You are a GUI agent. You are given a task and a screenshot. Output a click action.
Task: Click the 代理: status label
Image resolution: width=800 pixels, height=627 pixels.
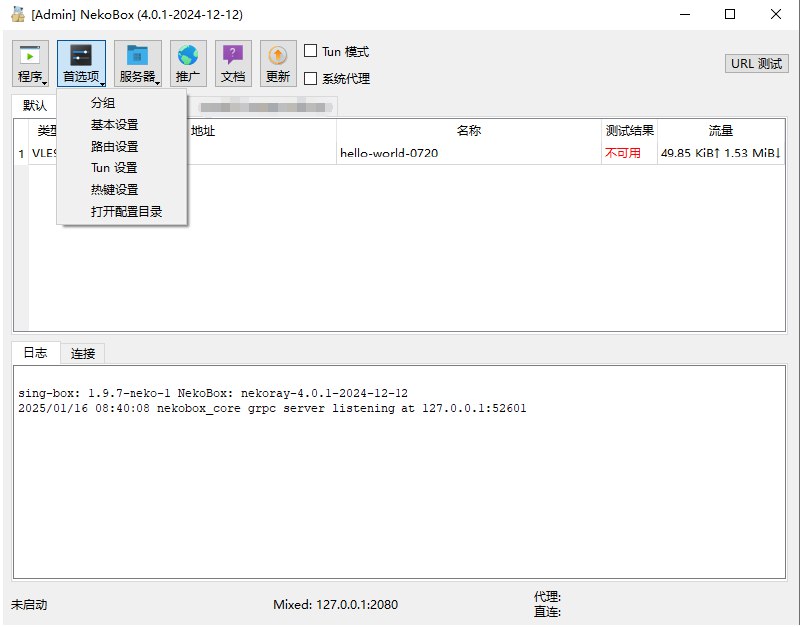pos(547,596)
